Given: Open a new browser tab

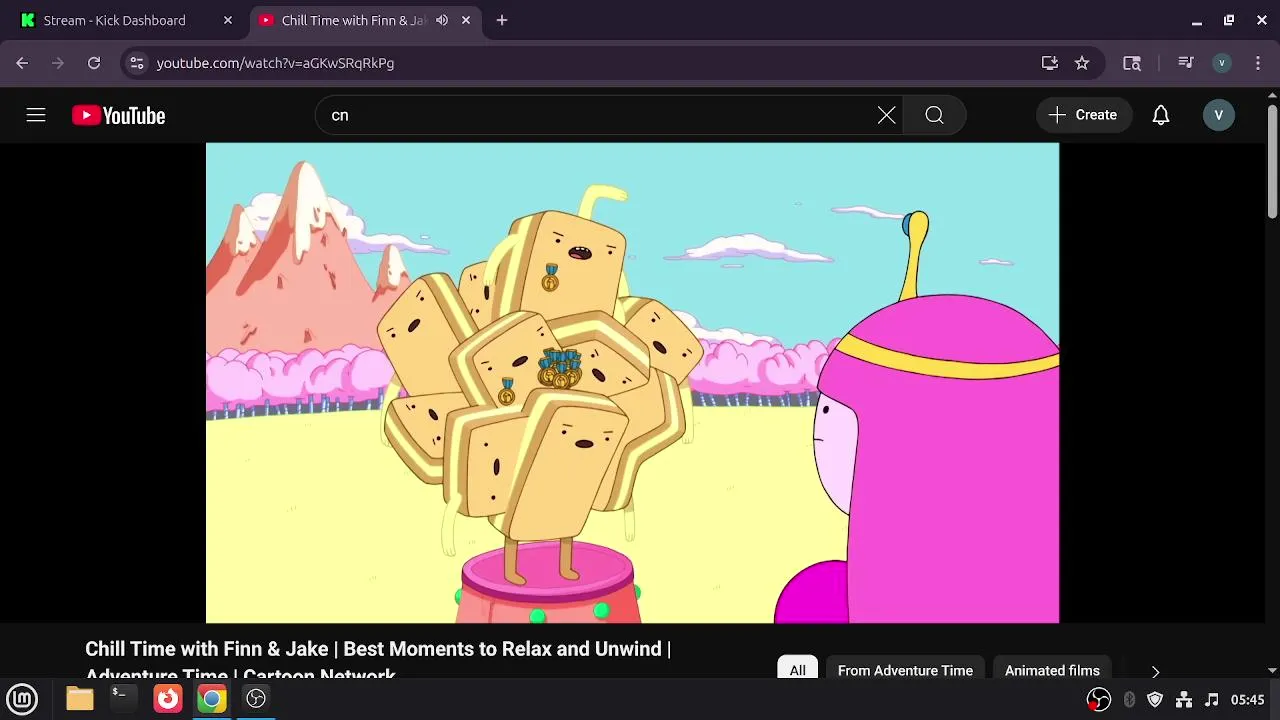Looking at the screenshot, I should [x=502, y=20].
